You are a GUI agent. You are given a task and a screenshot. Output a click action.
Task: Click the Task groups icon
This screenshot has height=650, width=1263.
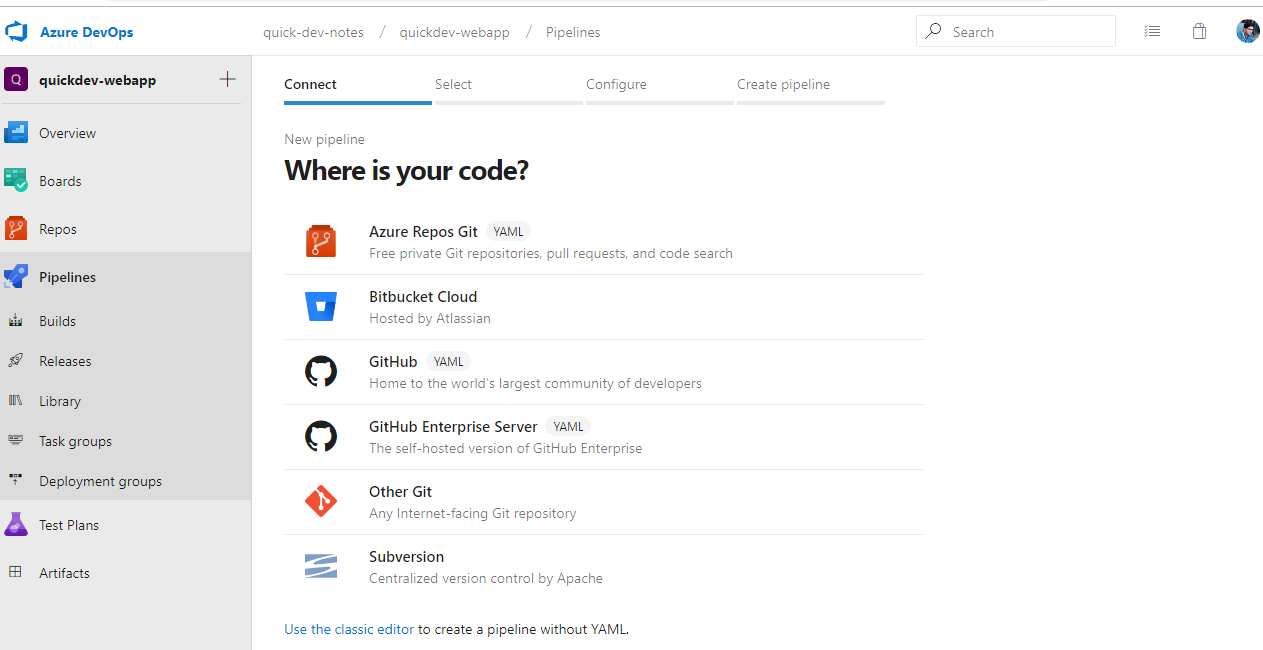[x=16, y=441]
